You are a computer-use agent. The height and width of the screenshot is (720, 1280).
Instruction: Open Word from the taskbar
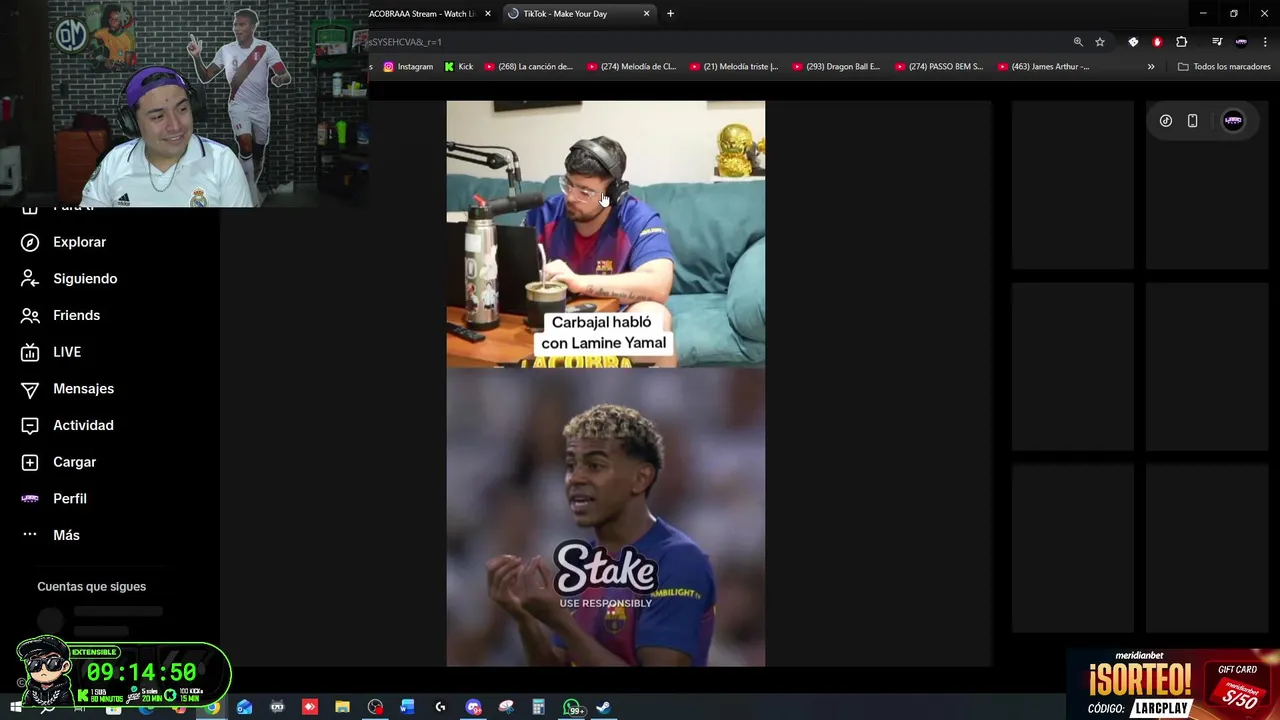coord(407,707)
